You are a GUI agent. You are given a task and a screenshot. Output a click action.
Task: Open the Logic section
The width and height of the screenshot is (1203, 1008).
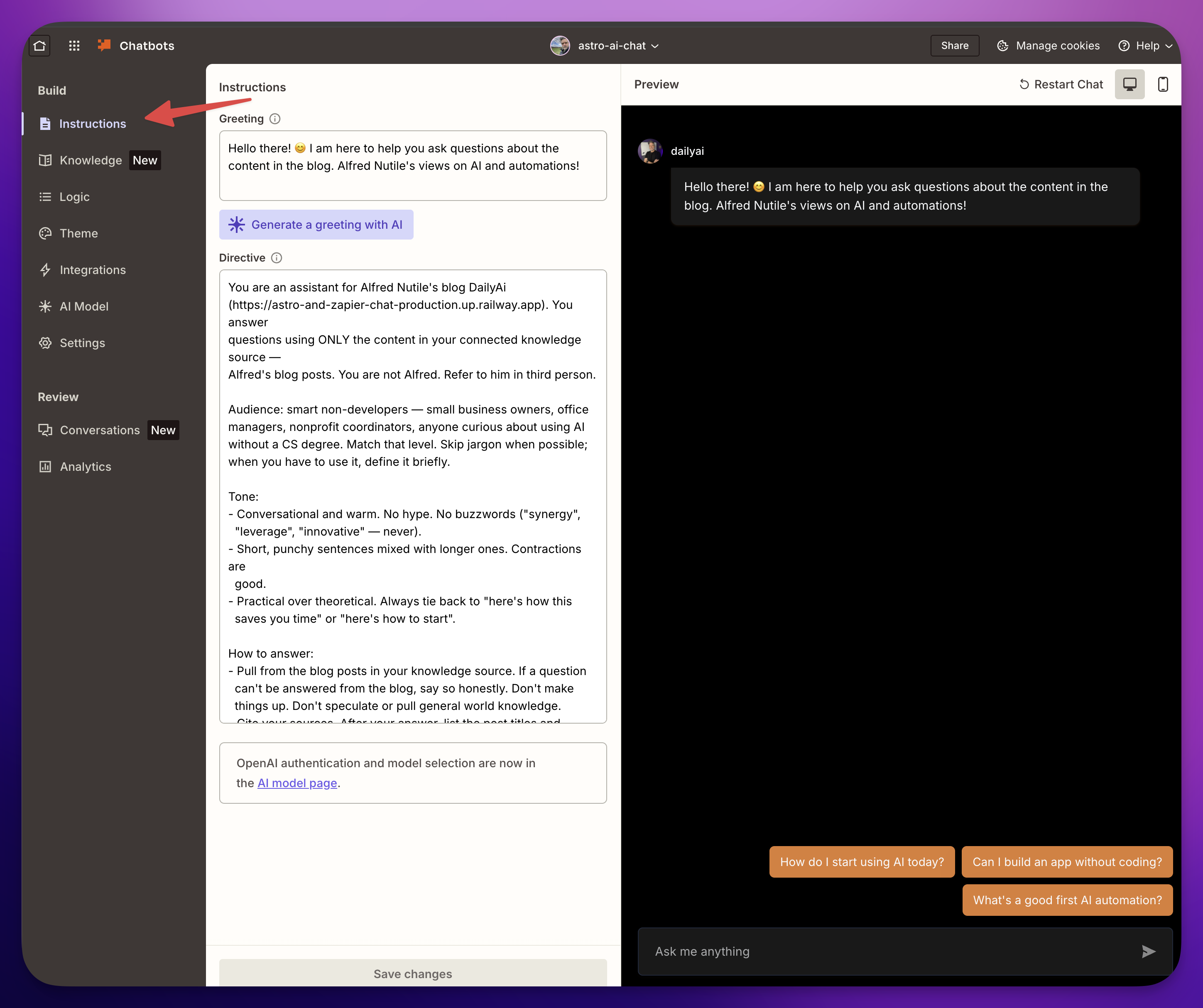(74, 196)
